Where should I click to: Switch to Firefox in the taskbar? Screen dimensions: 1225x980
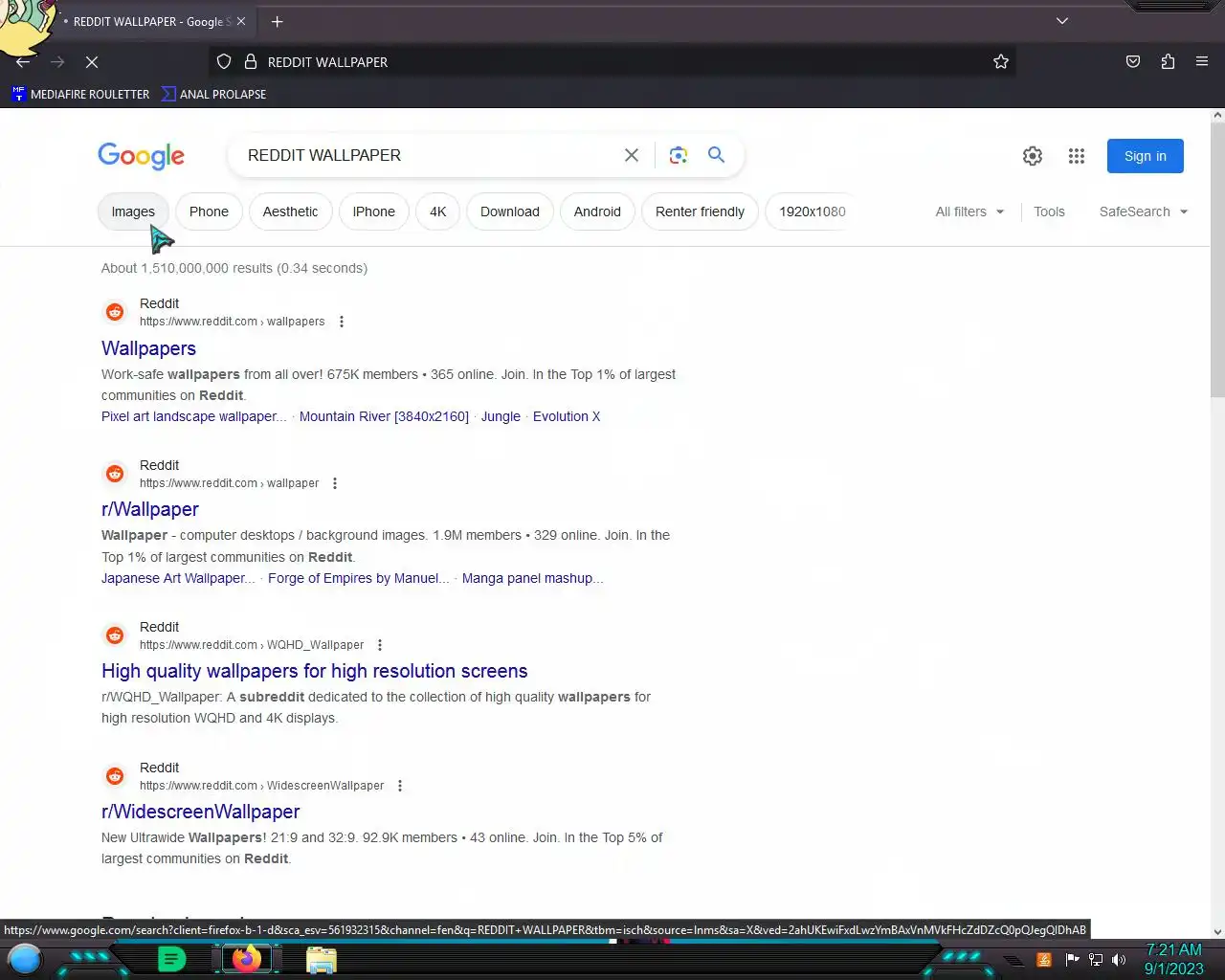(x=247, y=958)
